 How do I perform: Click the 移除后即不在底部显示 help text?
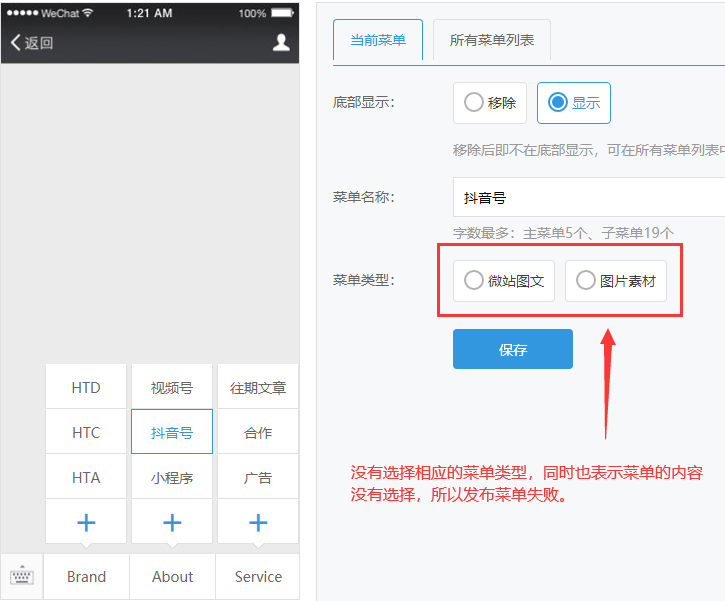pos(589,150)
